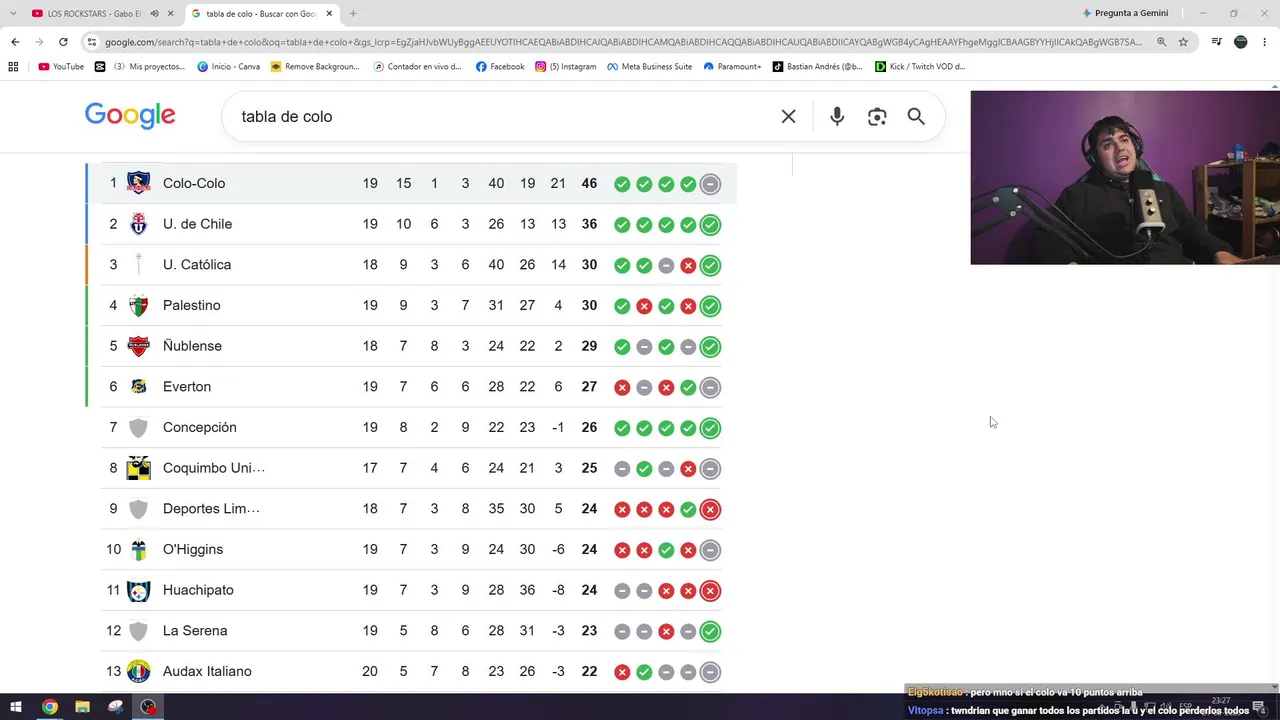Click the U. de Chile team crest

139,224
